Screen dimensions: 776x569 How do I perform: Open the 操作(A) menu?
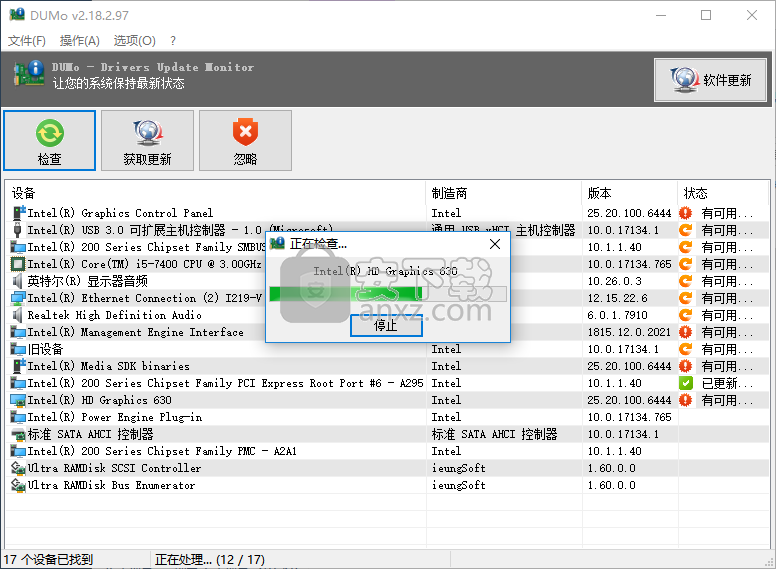tap(80, 41)
